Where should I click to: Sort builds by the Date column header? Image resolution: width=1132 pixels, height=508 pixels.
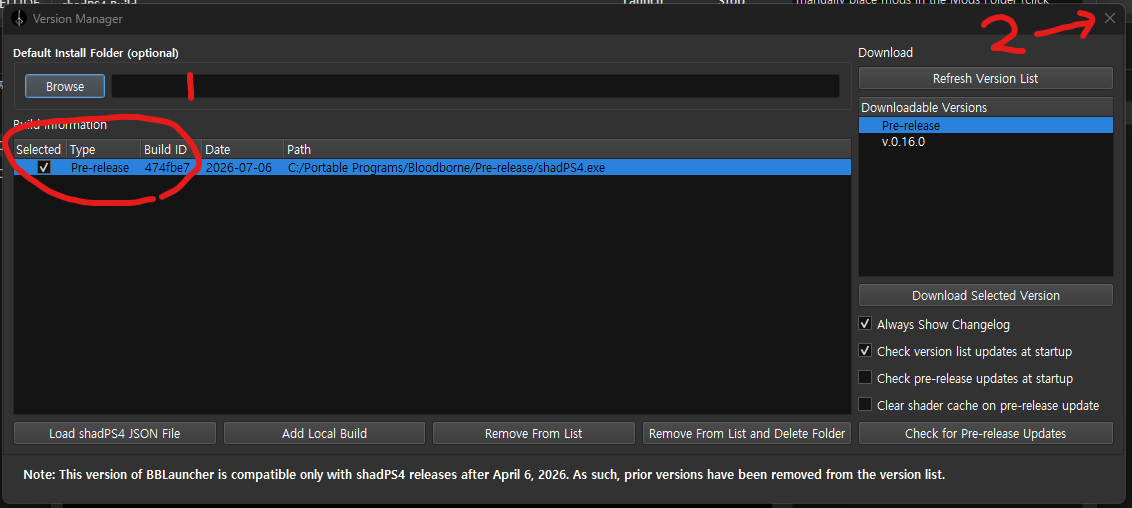243,149
